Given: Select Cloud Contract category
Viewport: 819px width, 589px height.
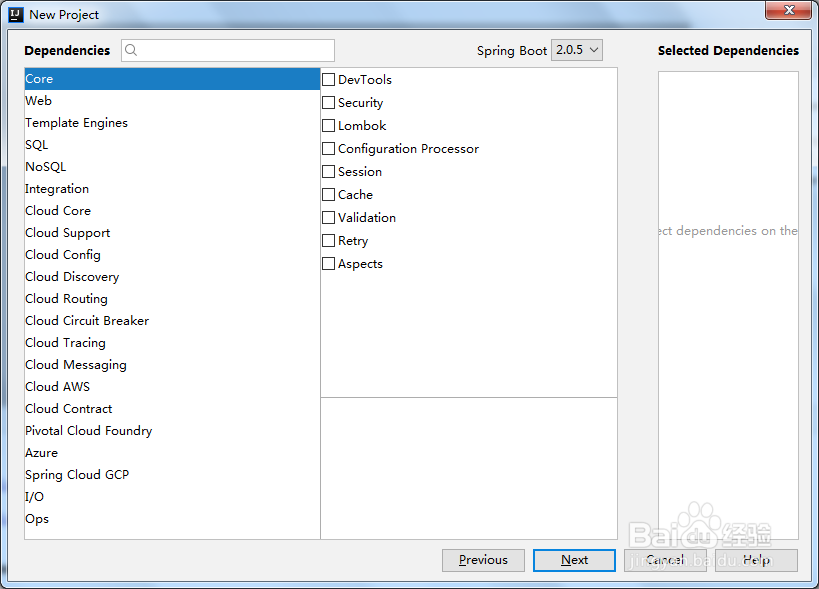Looking at the screenshot, I should pyautogui.click(x=172, y=408).
